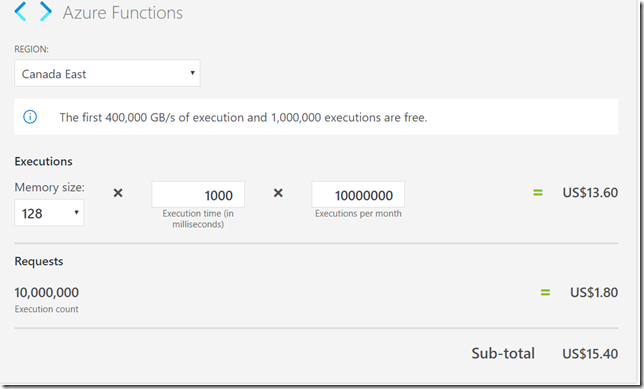This screenshot has height=389, width=644.
Task: Click the Executions section heading
Action: point(44,161)
